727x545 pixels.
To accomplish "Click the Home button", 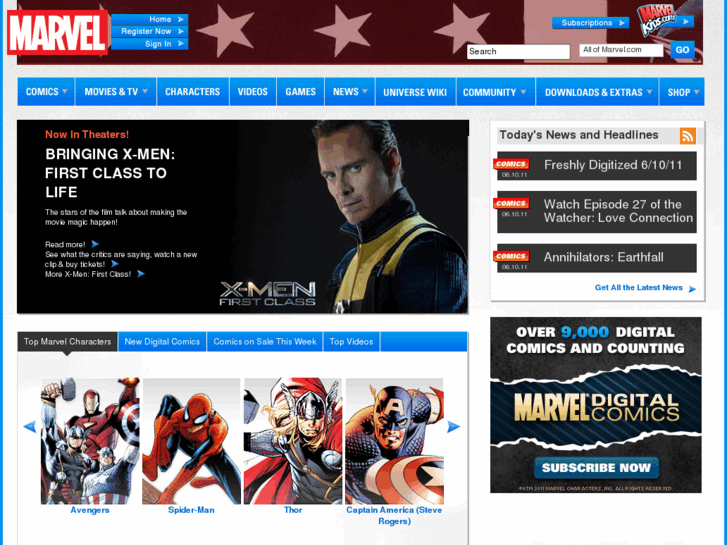I will point(150,19).
